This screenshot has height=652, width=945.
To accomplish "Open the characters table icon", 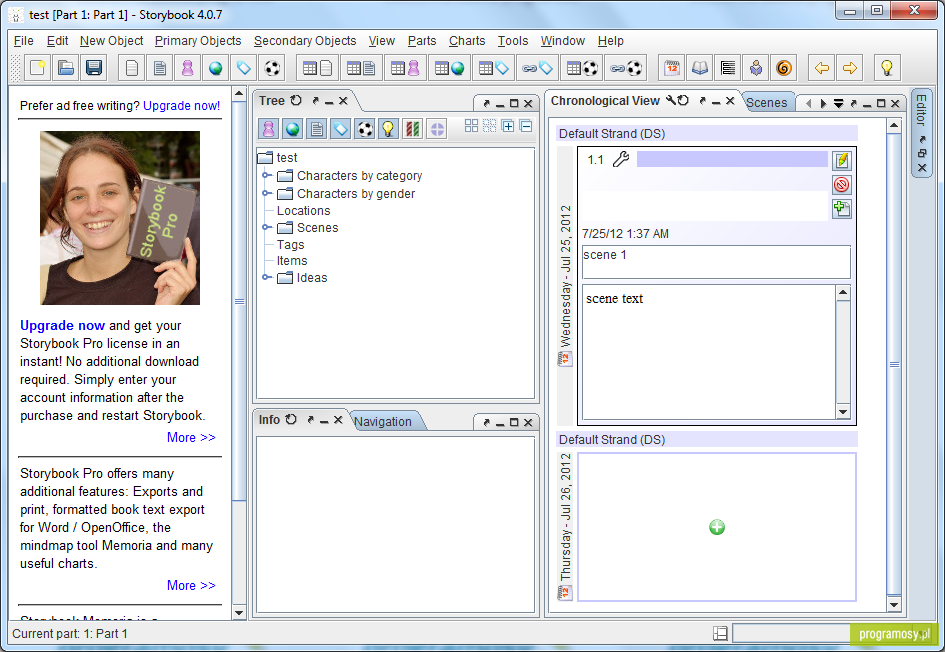I will (x=405, y=68).
